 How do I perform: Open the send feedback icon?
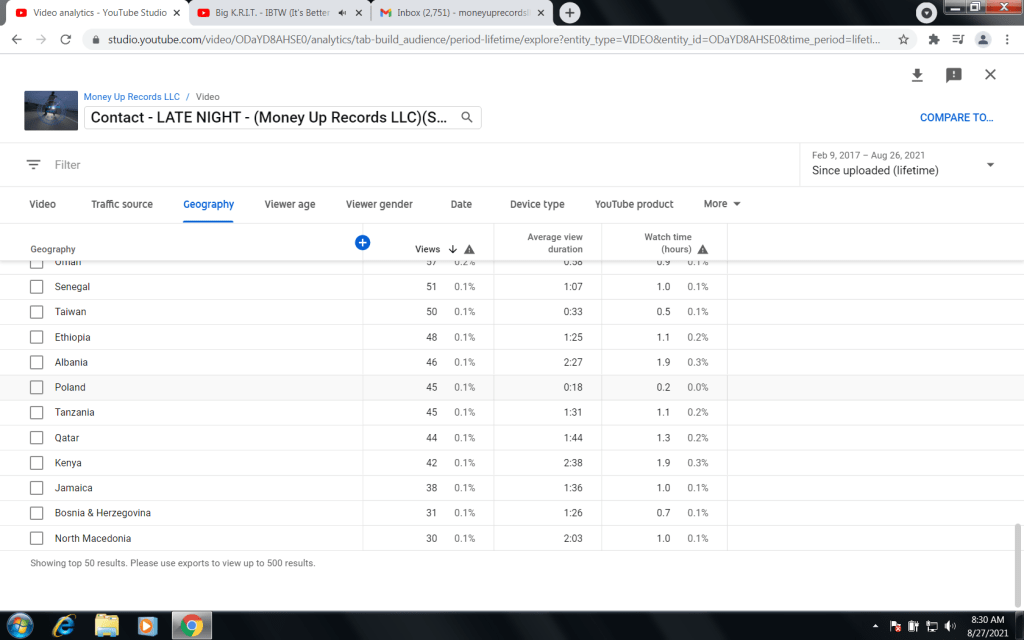[953, 75]
